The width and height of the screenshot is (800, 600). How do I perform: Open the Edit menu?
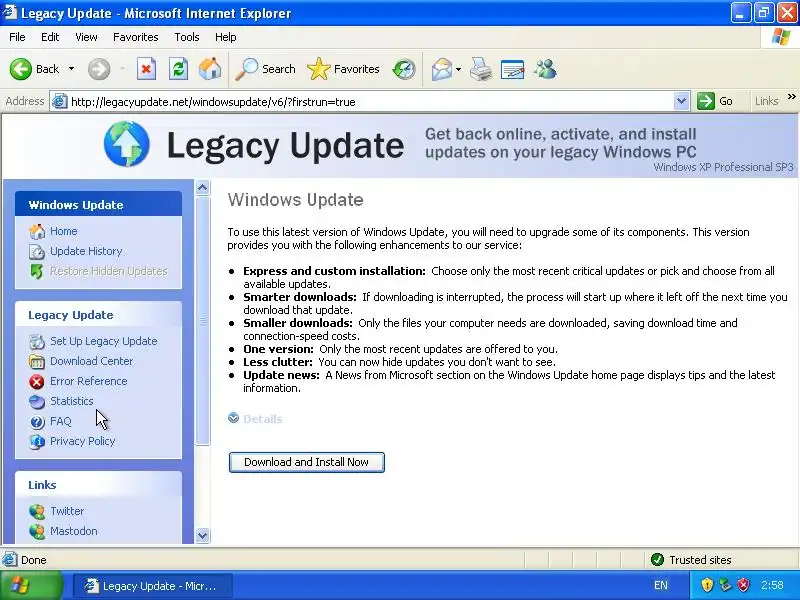pos(50,37)
